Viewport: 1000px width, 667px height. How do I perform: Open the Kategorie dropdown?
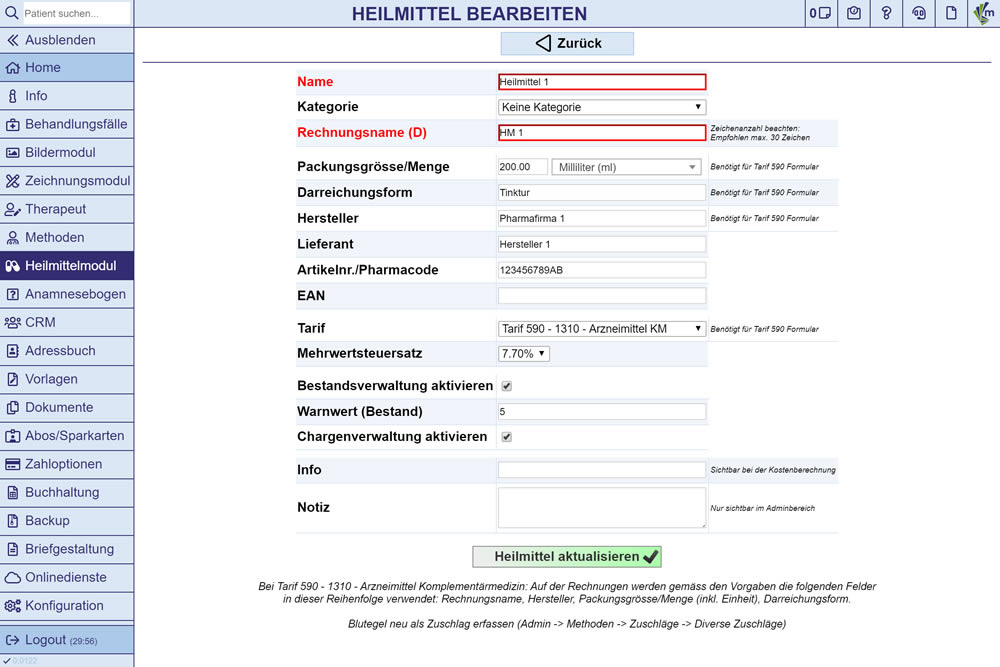(x=602, y=107)
